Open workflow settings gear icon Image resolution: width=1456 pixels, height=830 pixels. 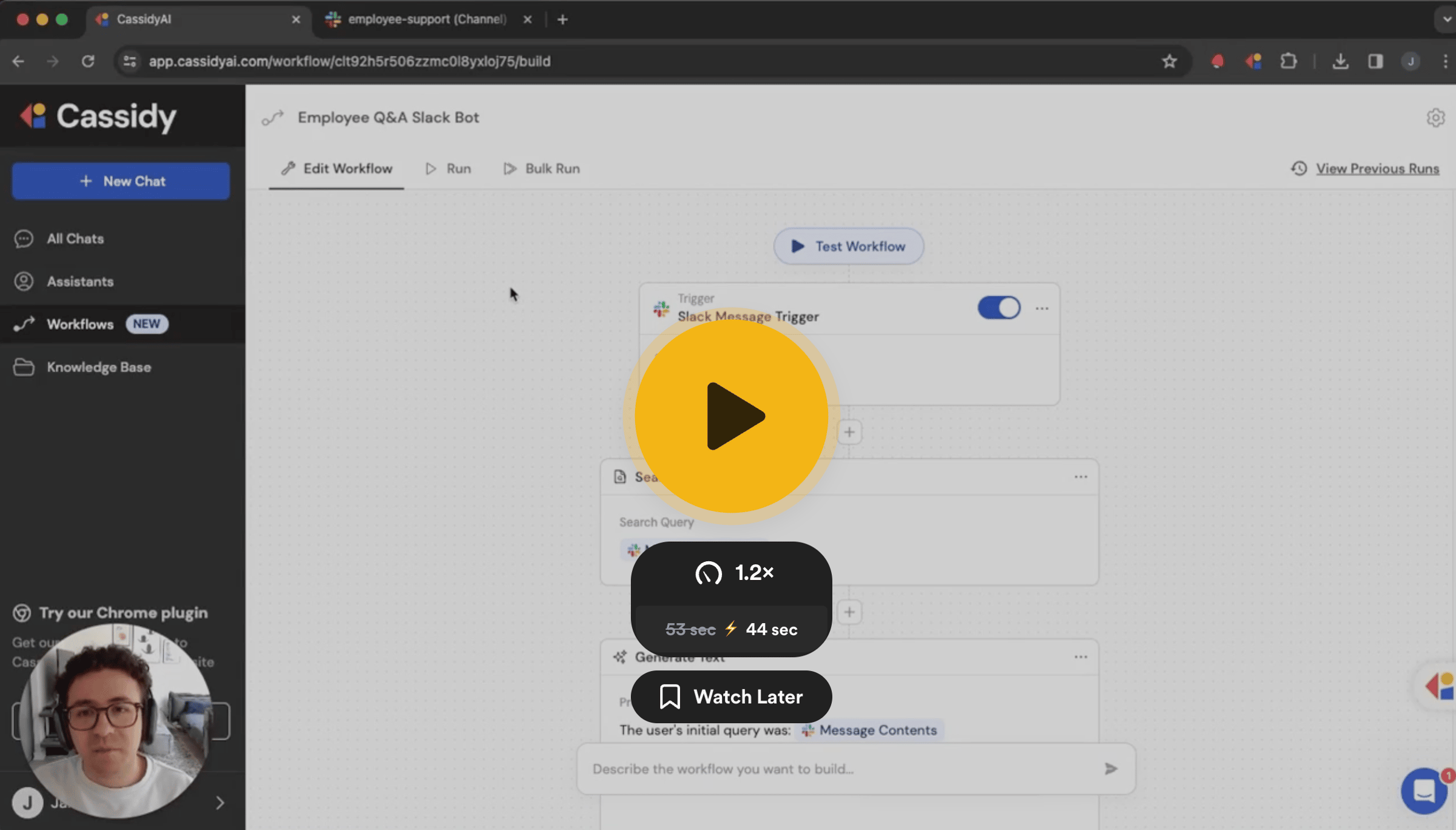[x=1435, y=118]
